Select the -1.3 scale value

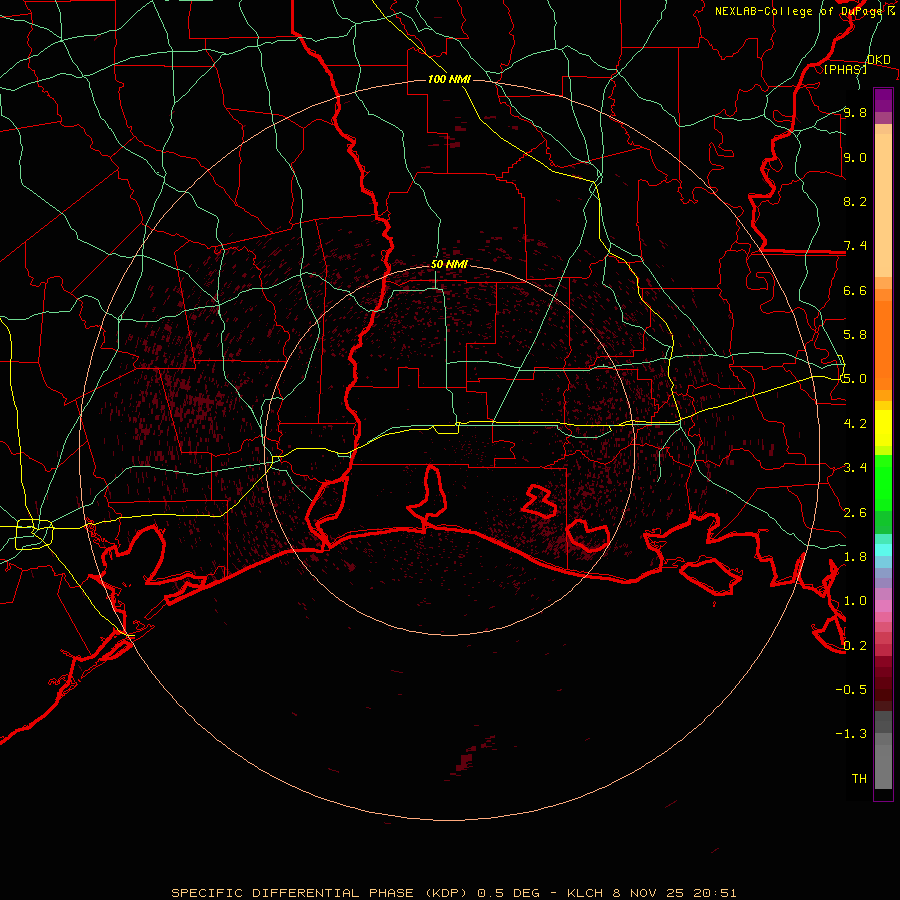pos(851,734)
